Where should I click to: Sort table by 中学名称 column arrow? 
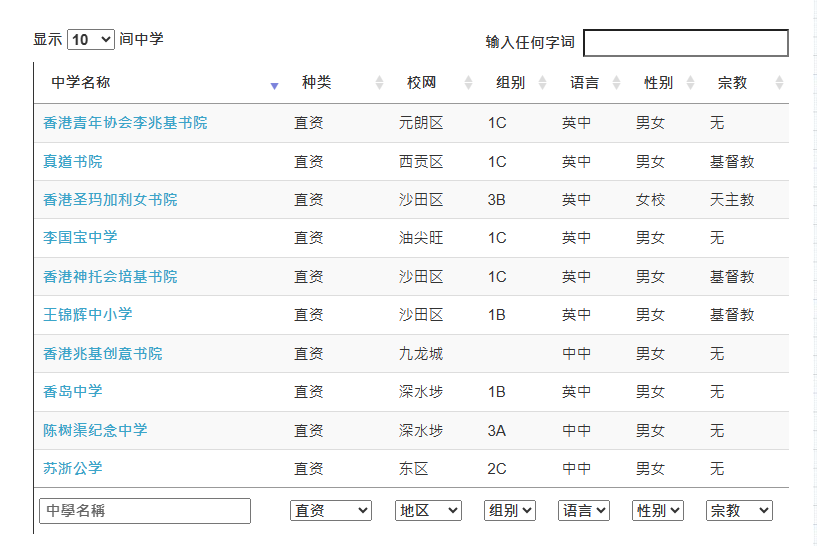click(x=274, y=86)
